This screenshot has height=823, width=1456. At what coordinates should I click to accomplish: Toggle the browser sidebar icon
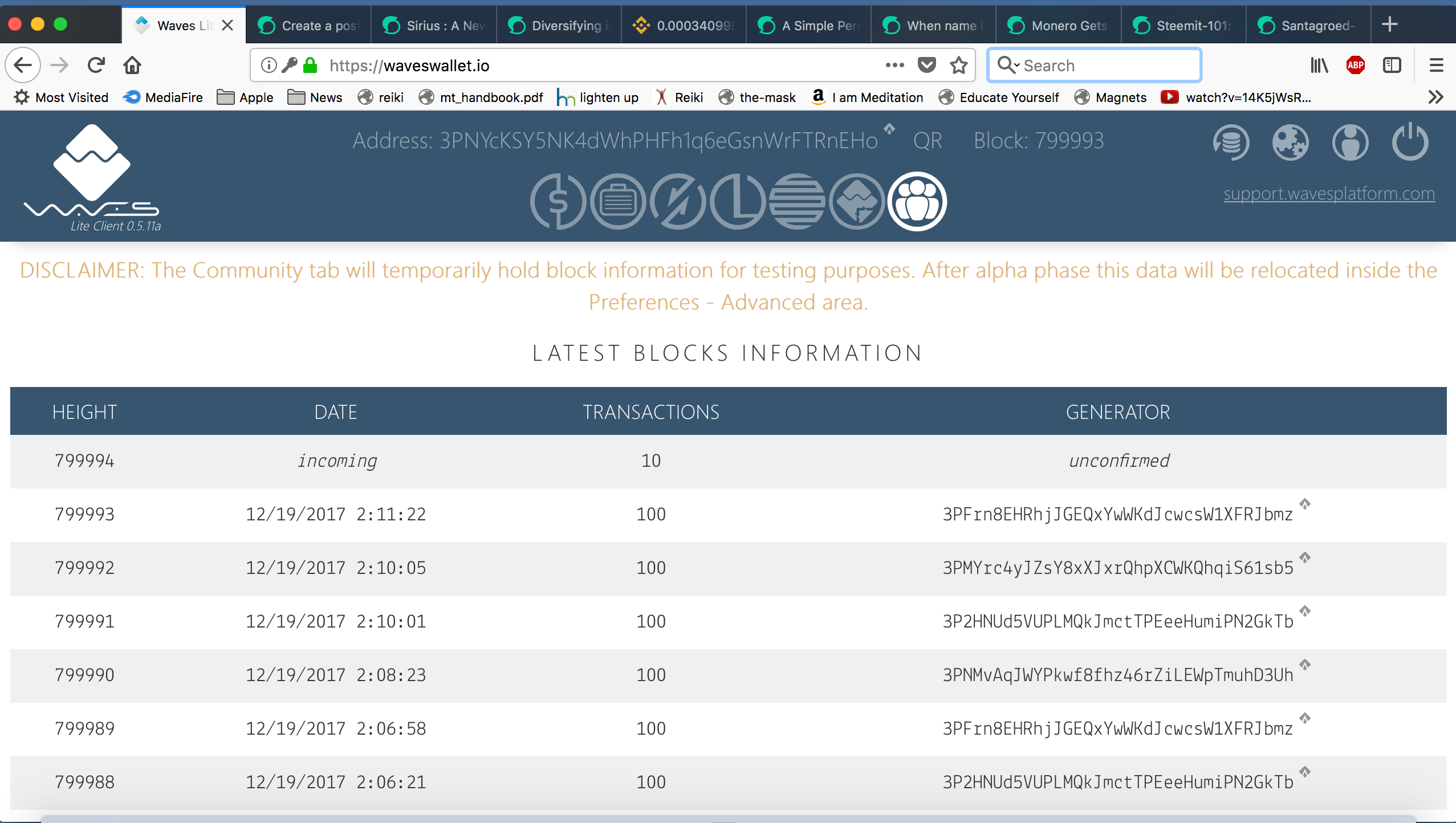pyautogui.click(x=1392, y=65)
